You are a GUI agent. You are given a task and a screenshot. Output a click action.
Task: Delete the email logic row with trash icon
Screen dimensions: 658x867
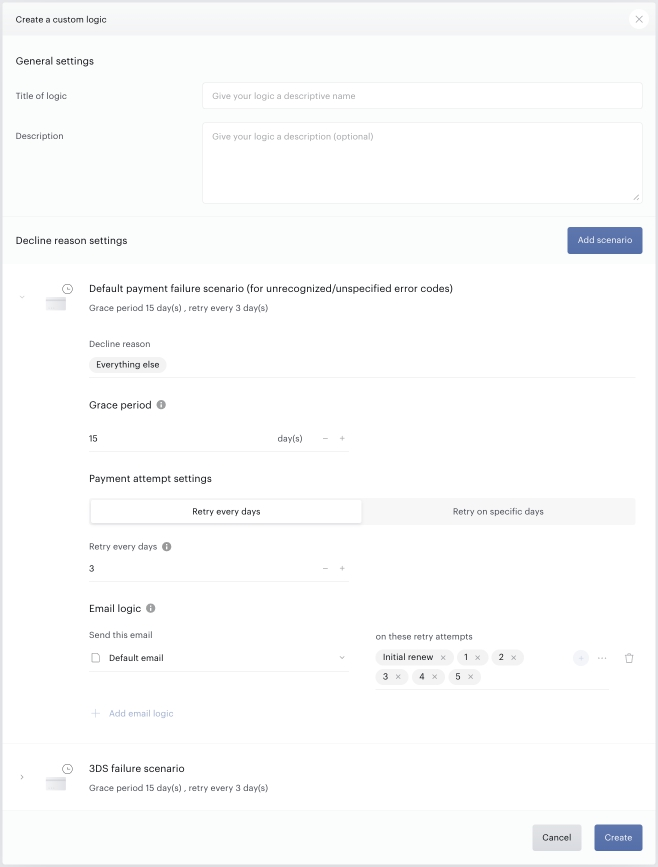[629, 658]
